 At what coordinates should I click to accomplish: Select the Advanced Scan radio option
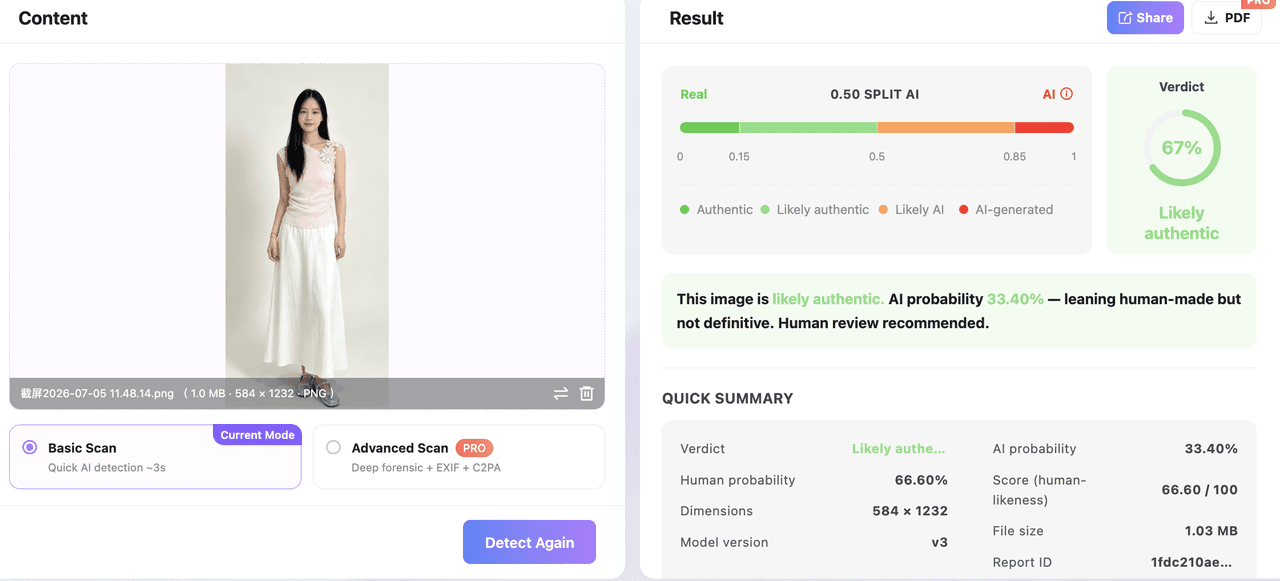point(333,448)
